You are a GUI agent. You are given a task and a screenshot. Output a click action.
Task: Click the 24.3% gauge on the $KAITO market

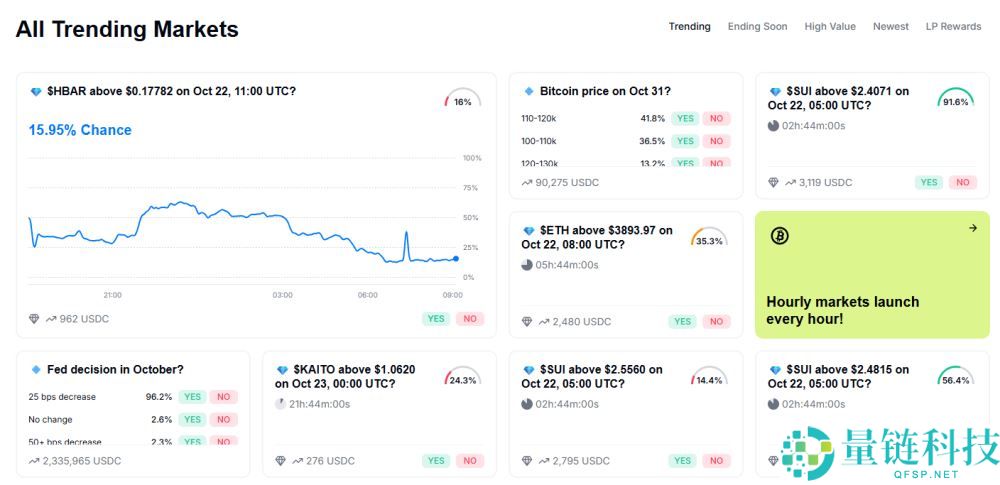pyautogui.click(x=462, y=377)
